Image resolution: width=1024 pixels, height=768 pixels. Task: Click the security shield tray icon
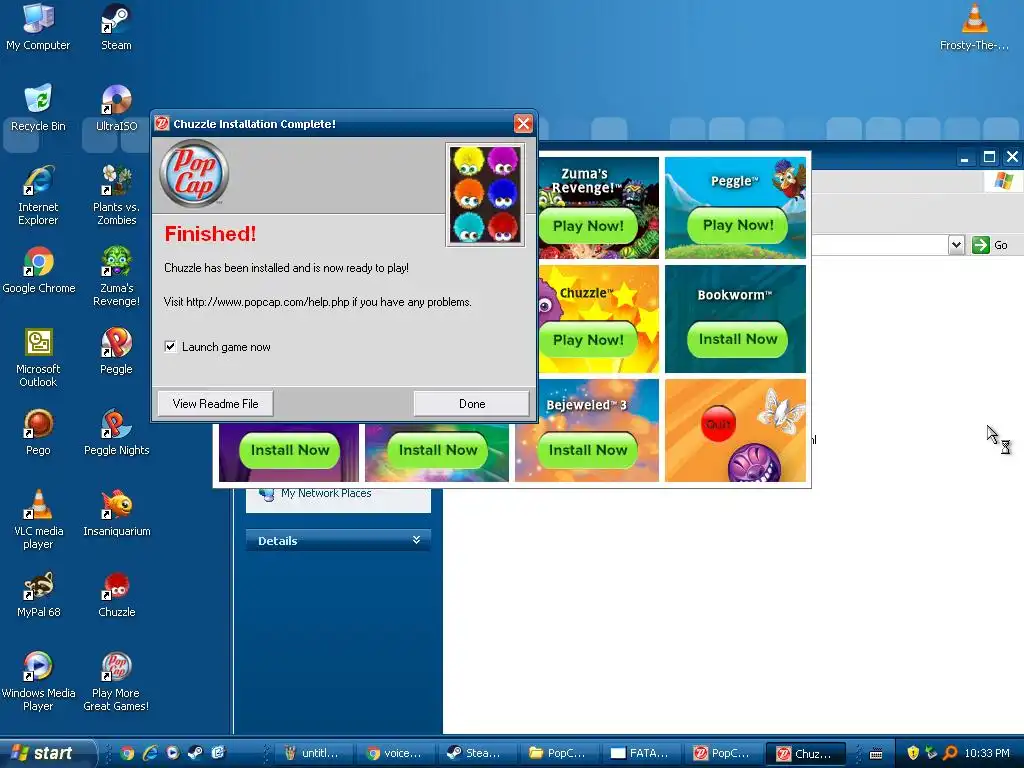tap(913, 753)
